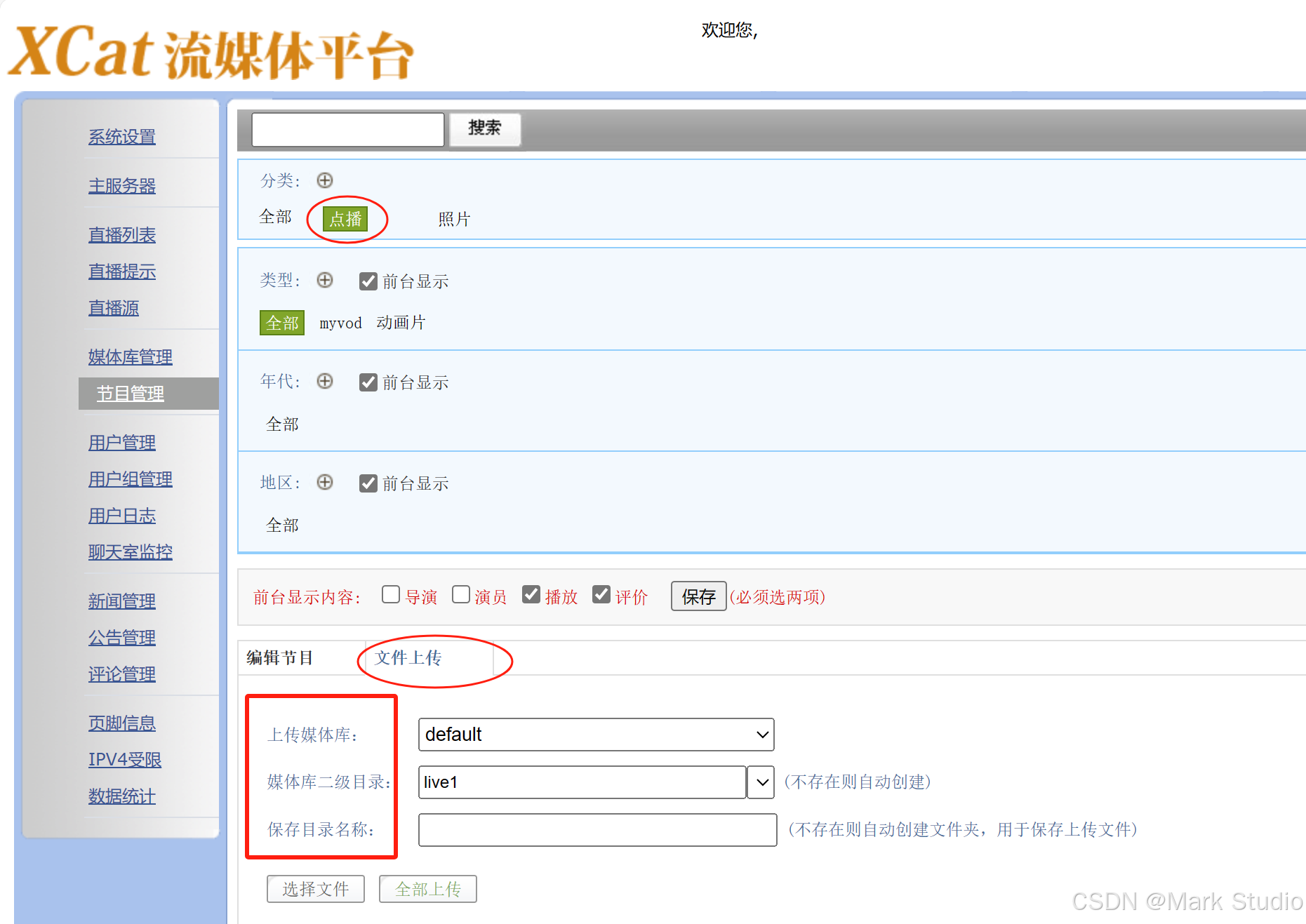Open 媒体库管理 in sidebar
This screenshot has height=924, width=1306.
coord(131,357)
